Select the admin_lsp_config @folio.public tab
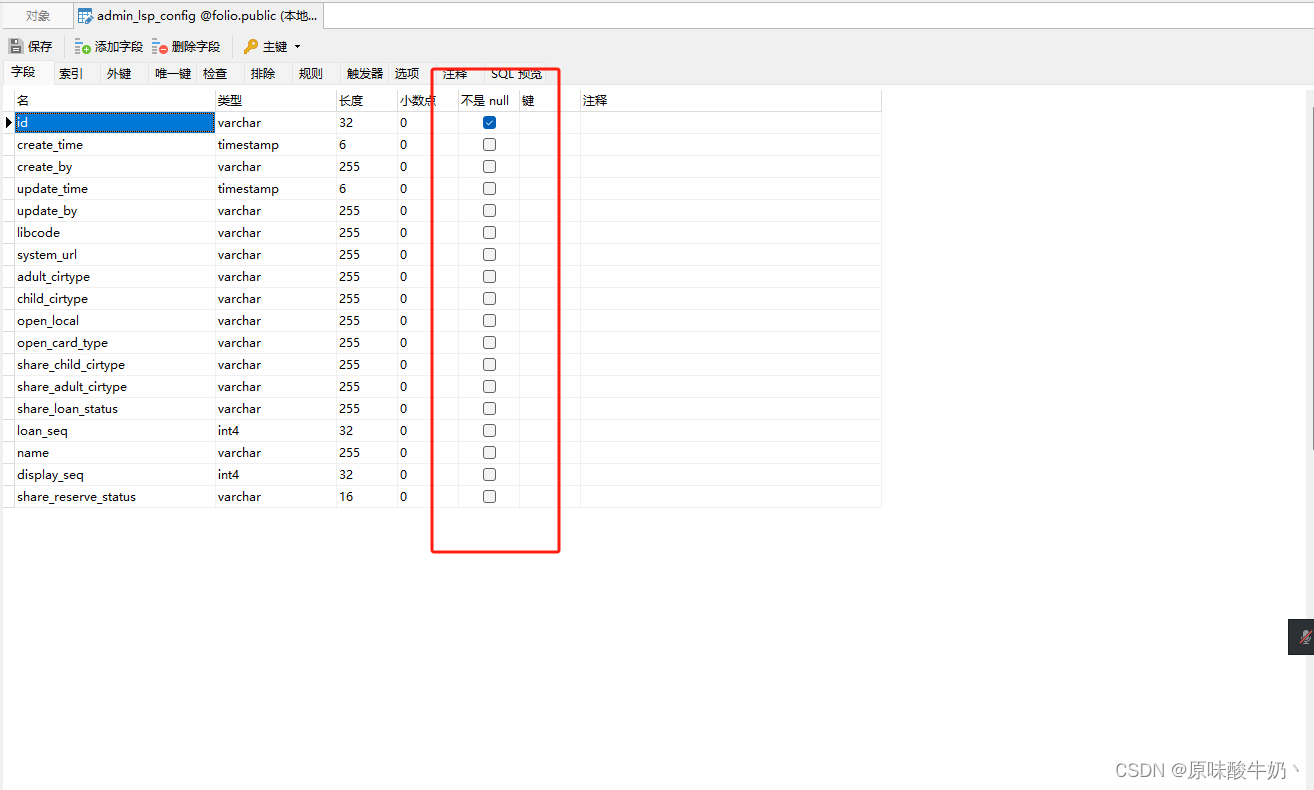Screen dimensions: 1314x790 click(x=198, y=16)
